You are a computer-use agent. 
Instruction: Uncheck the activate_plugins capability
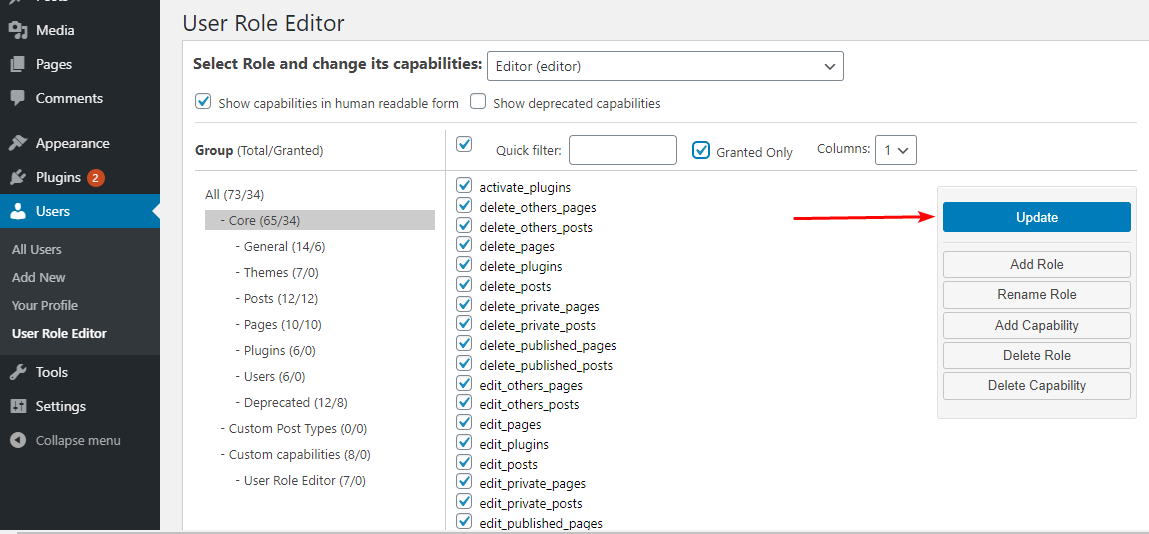(464, 186)
